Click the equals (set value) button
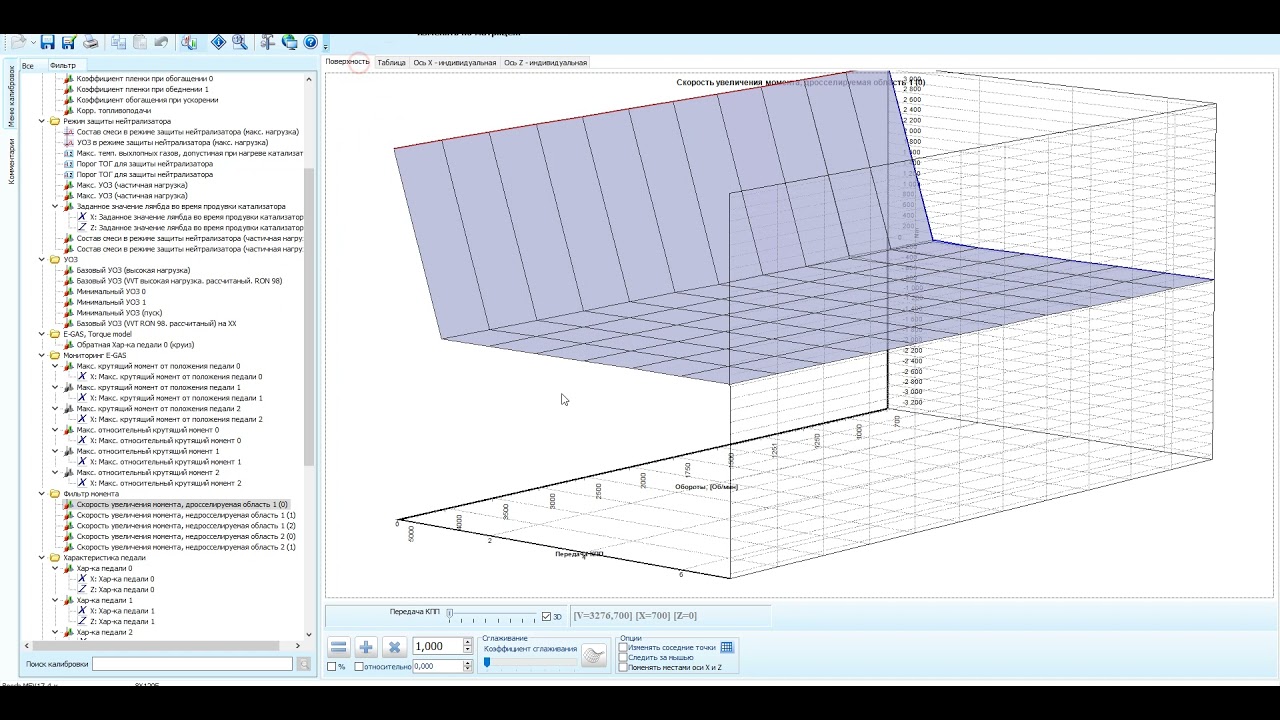 coord(339,647)
